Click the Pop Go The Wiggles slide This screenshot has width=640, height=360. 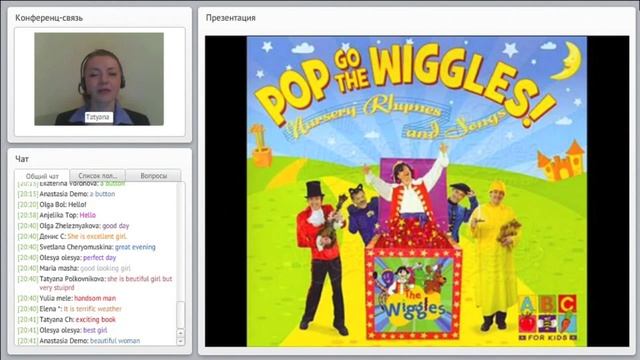(x=417, y=191)
